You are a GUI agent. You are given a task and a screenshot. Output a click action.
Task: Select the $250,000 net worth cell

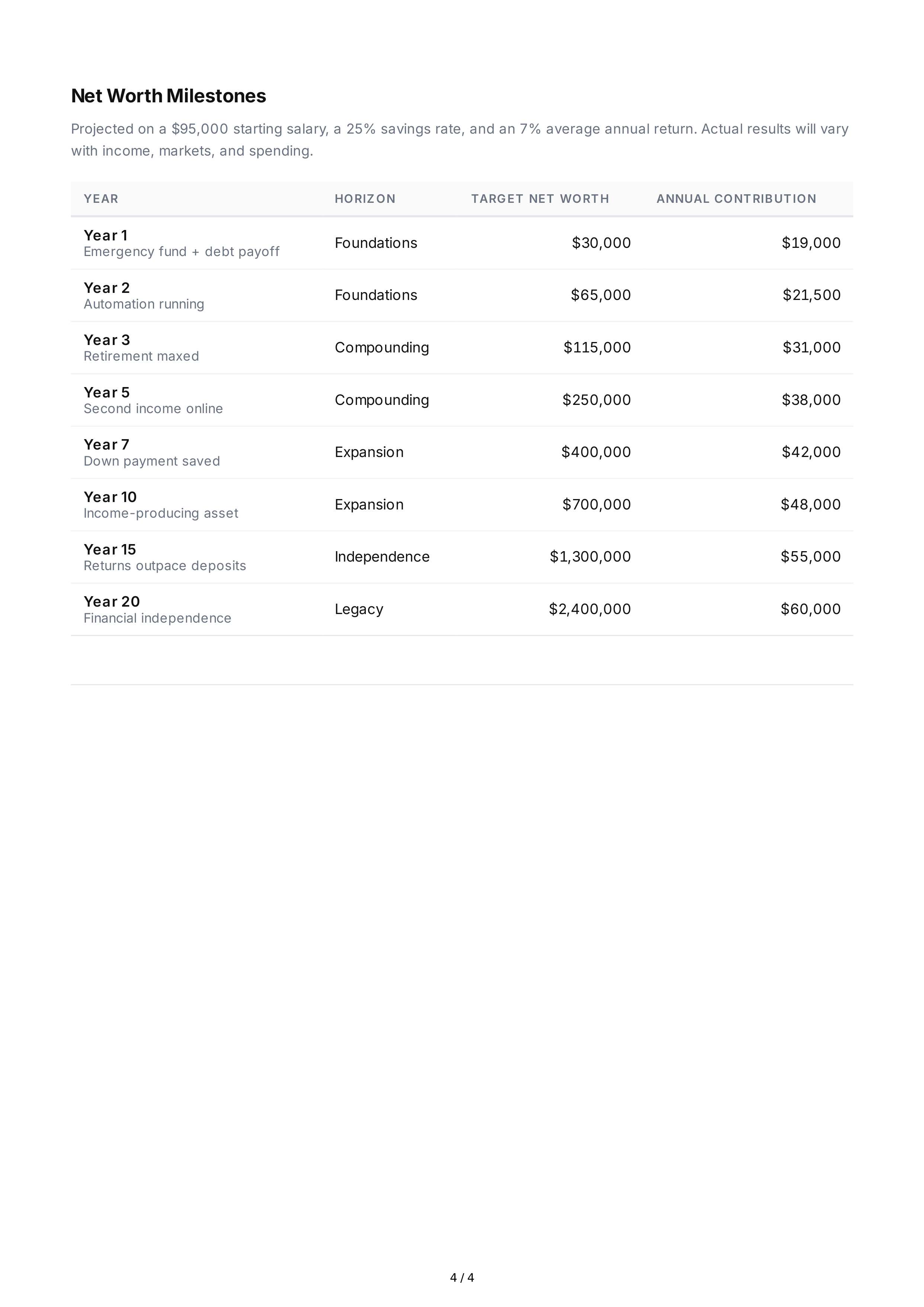[597, 400]
